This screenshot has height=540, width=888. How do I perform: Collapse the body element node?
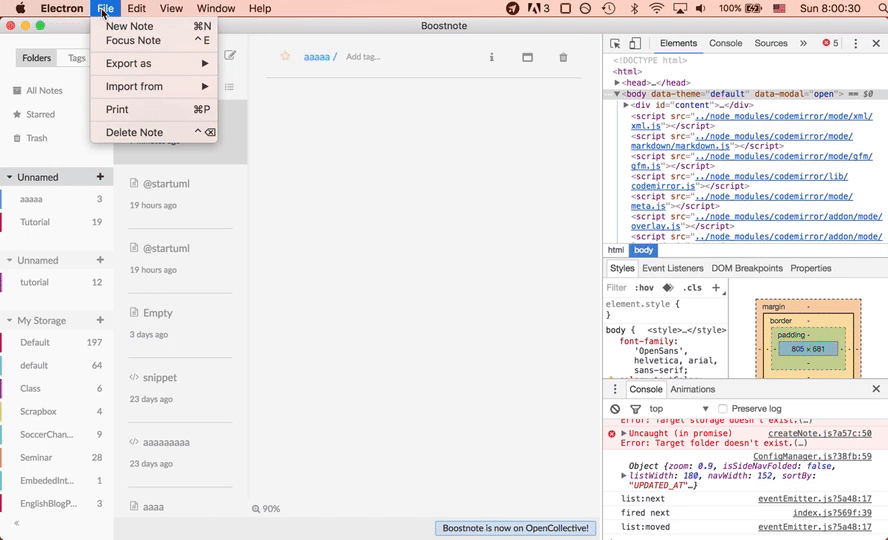[617, 94]
